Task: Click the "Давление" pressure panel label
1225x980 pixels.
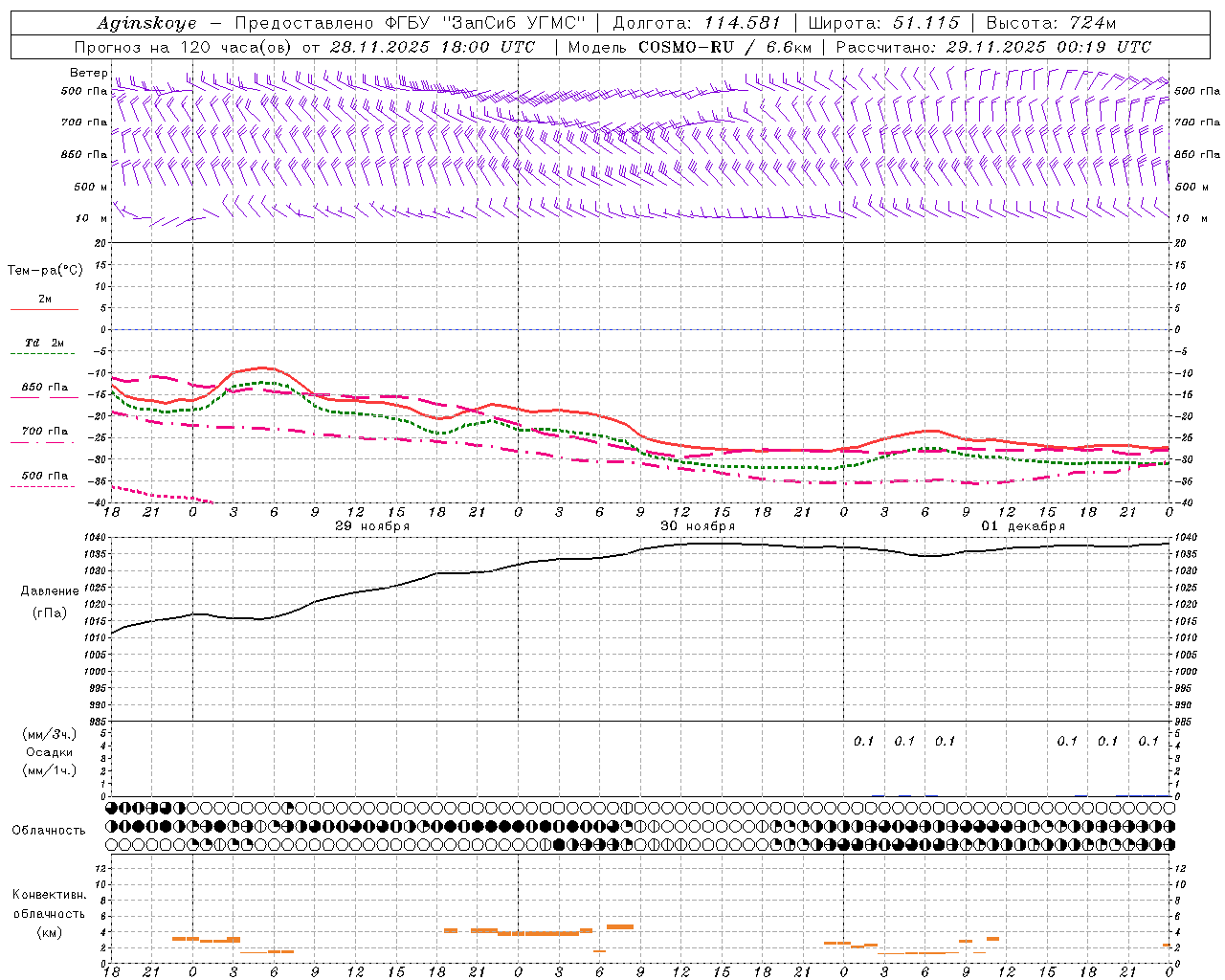Action: (x=50, y=591)
